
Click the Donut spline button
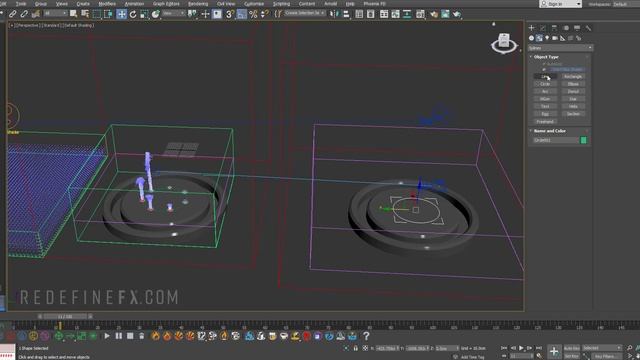pos(573,91)
